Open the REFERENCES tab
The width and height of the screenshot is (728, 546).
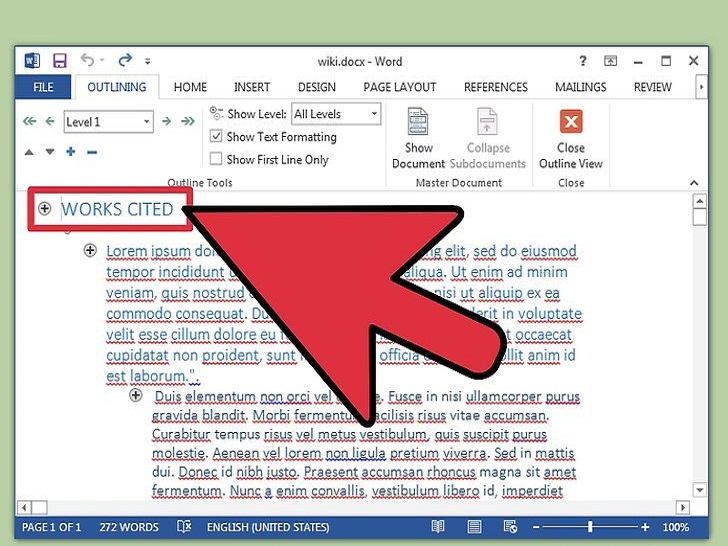[x=496, y=87]
